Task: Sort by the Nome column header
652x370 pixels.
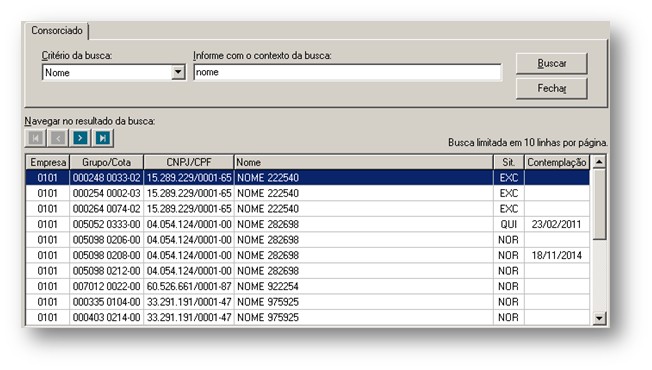Action: tap(364, 162)
